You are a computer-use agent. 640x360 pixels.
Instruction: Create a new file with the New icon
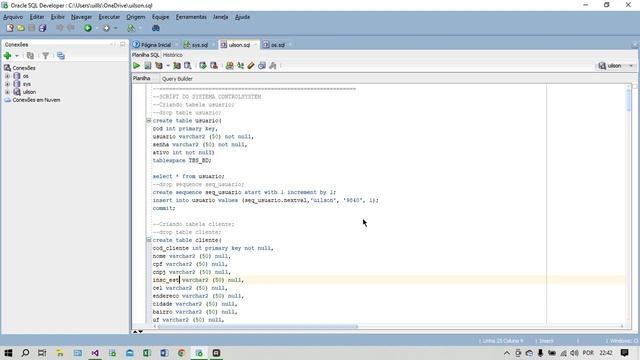(x=10, y=28)
